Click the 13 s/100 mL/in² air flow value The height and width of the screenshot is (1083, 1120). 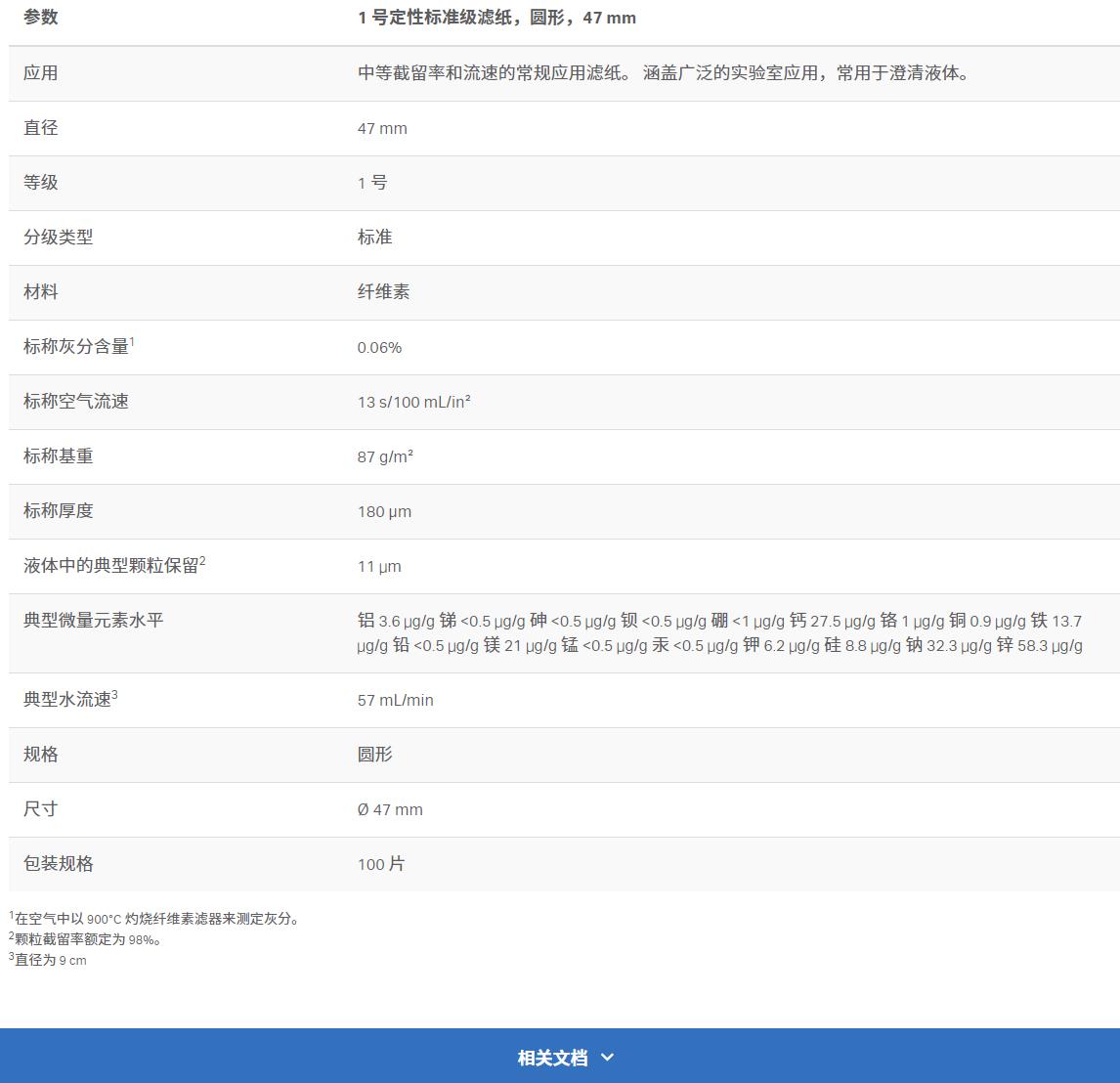(413, 402)
